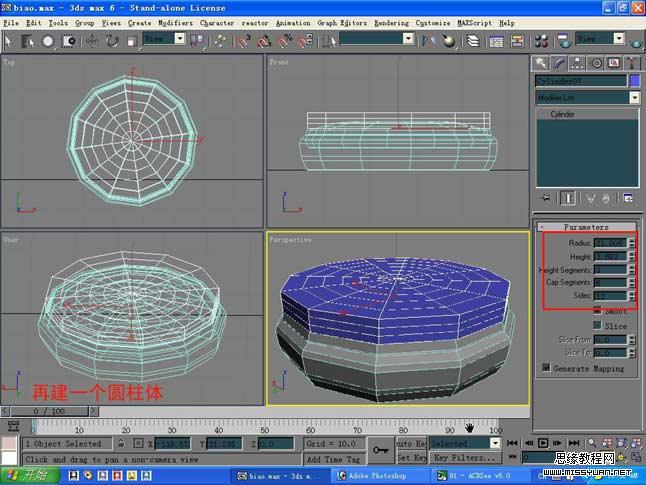
Task: Click the object color swatch beside name
Action: coord(635,80)
